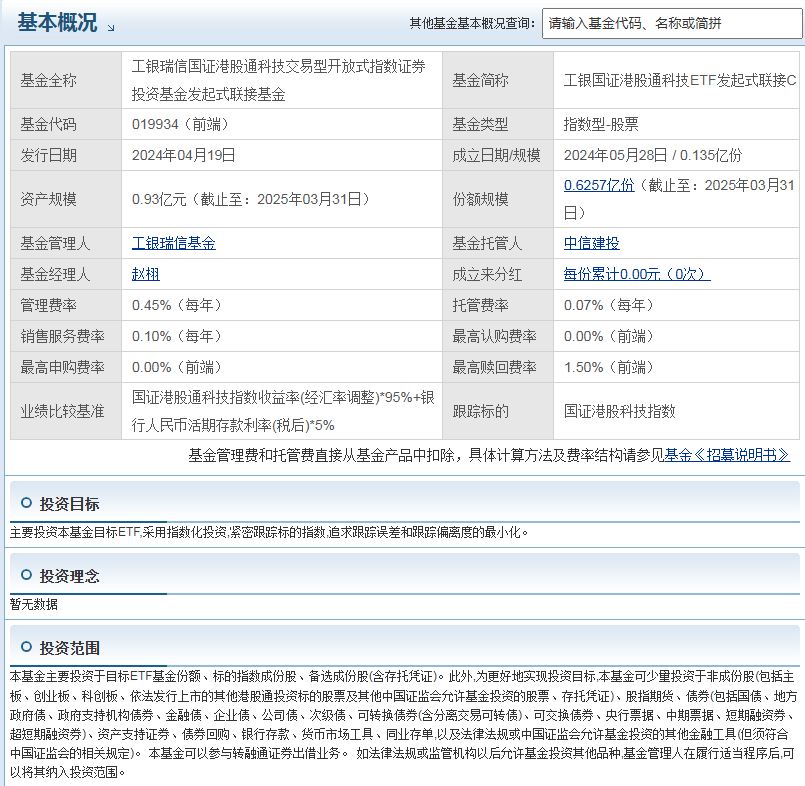Click tracking target 国证港股科技指数

point(620,411)
